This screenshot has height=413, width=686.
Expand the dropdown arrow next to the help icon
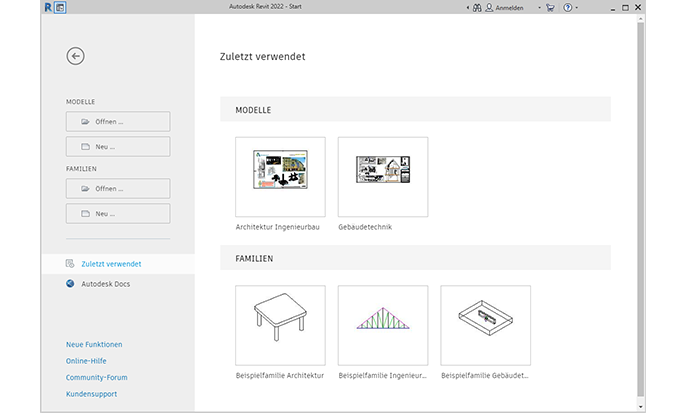(x=577, y=7)
